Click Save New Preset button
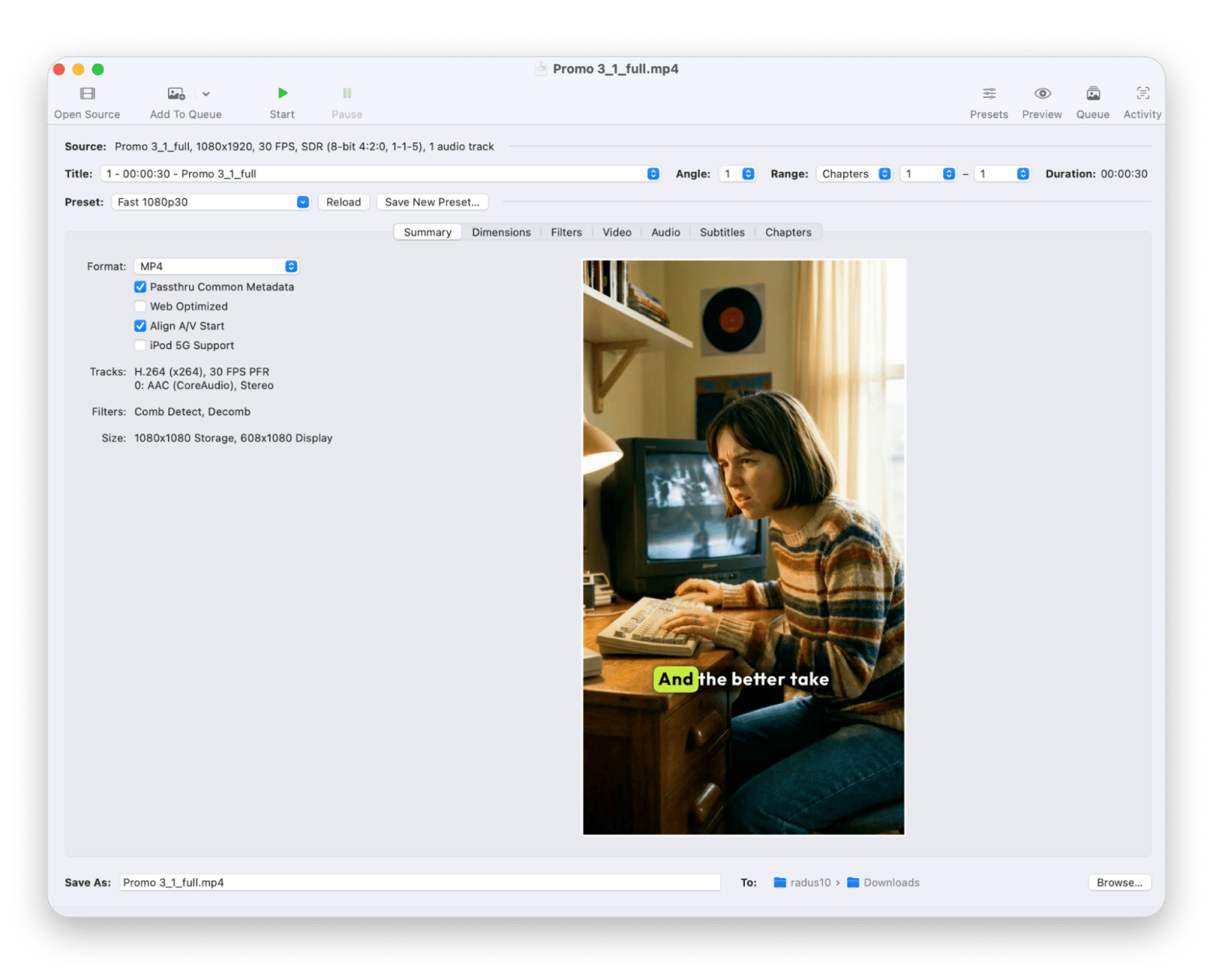This screenshot has width=1213, height=980. click(x=432, y=202)
